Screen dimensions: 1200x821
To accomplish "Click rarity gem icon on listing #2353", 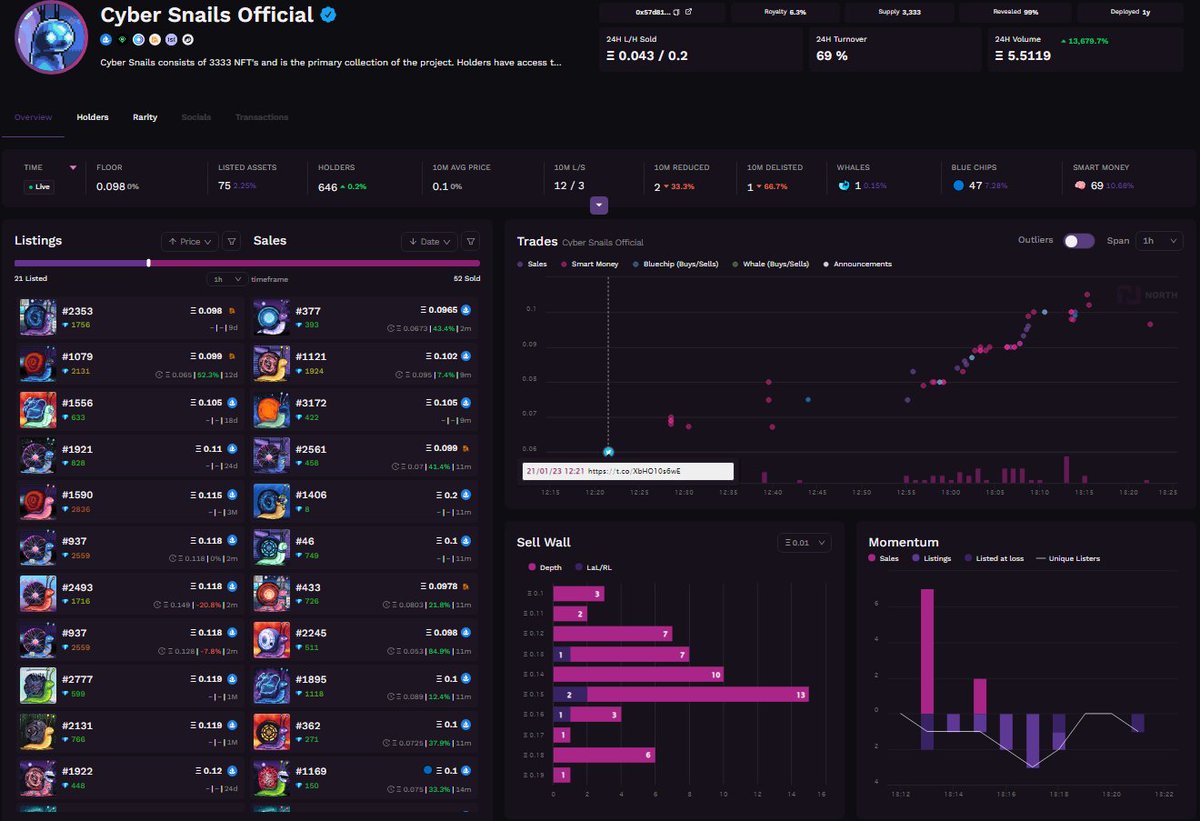I will pyautogui.click(x=66, y=325).
